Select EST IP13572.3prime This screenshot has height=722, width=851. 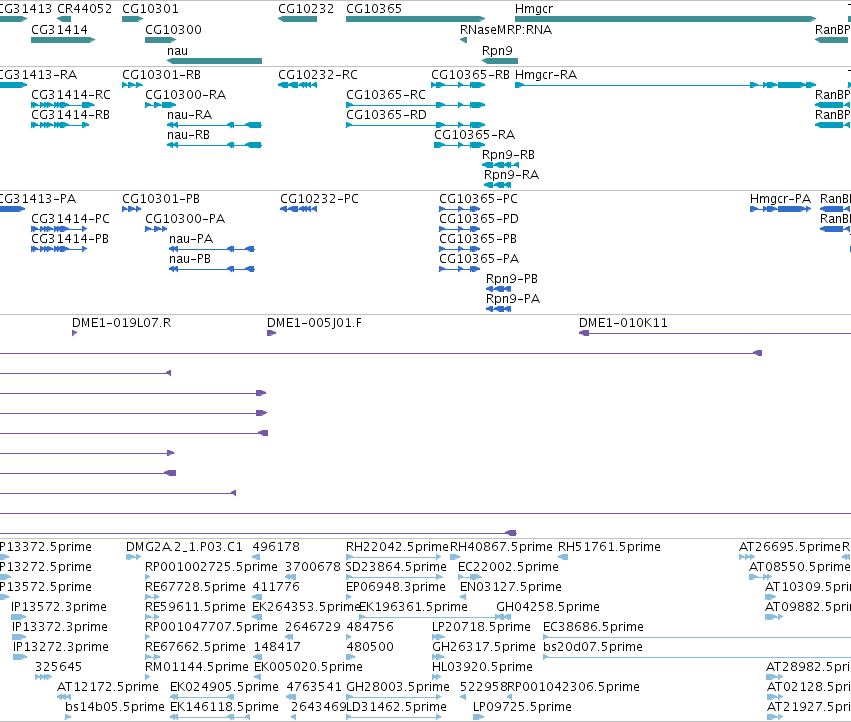tap(18, 617)
